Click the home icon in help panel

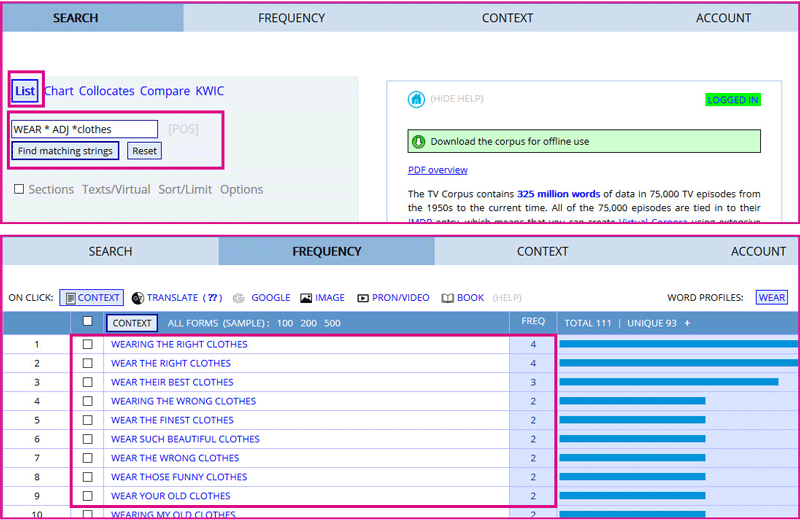tap(416, 99)
